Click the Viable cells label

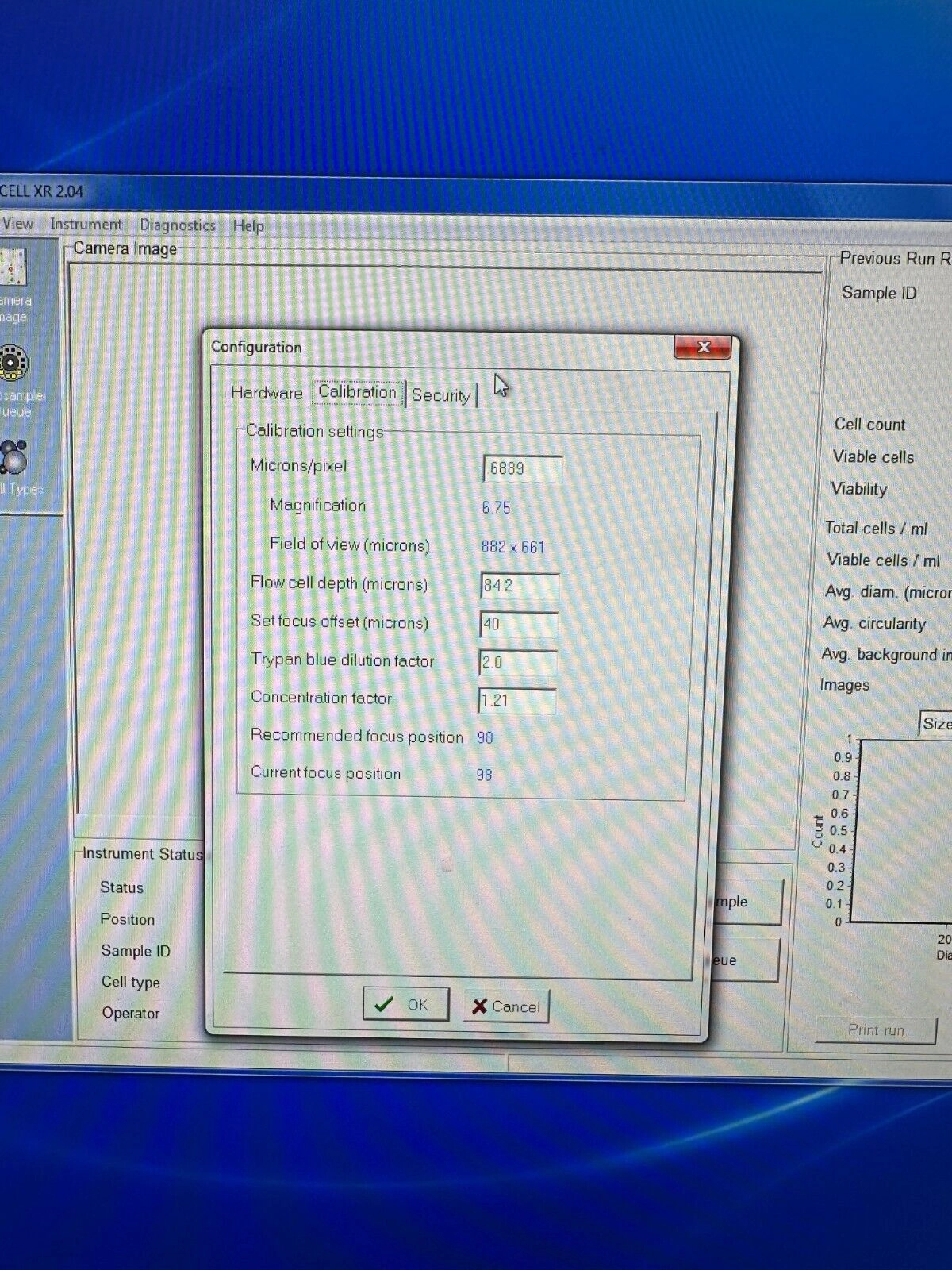pyautogui.click(x=873, y=457)
